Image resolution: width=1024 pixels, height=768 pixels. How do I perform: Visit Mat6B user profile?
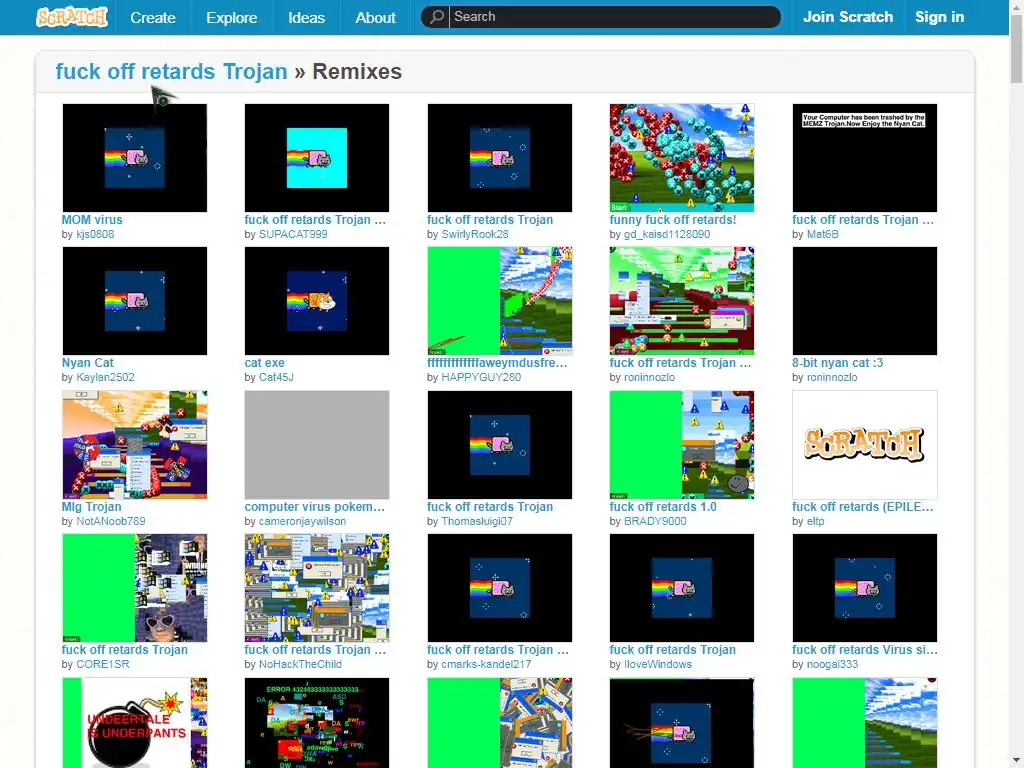(822, 234)
